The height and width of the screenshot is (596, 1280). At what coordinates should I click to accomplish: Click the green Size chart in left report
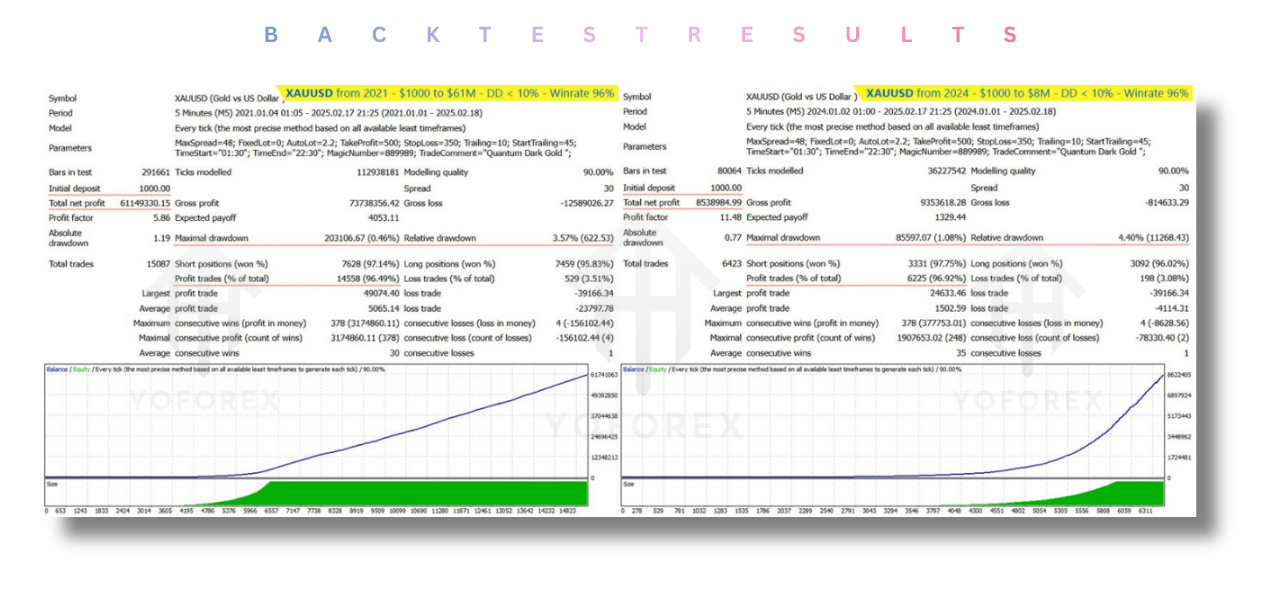click(316, 493)
